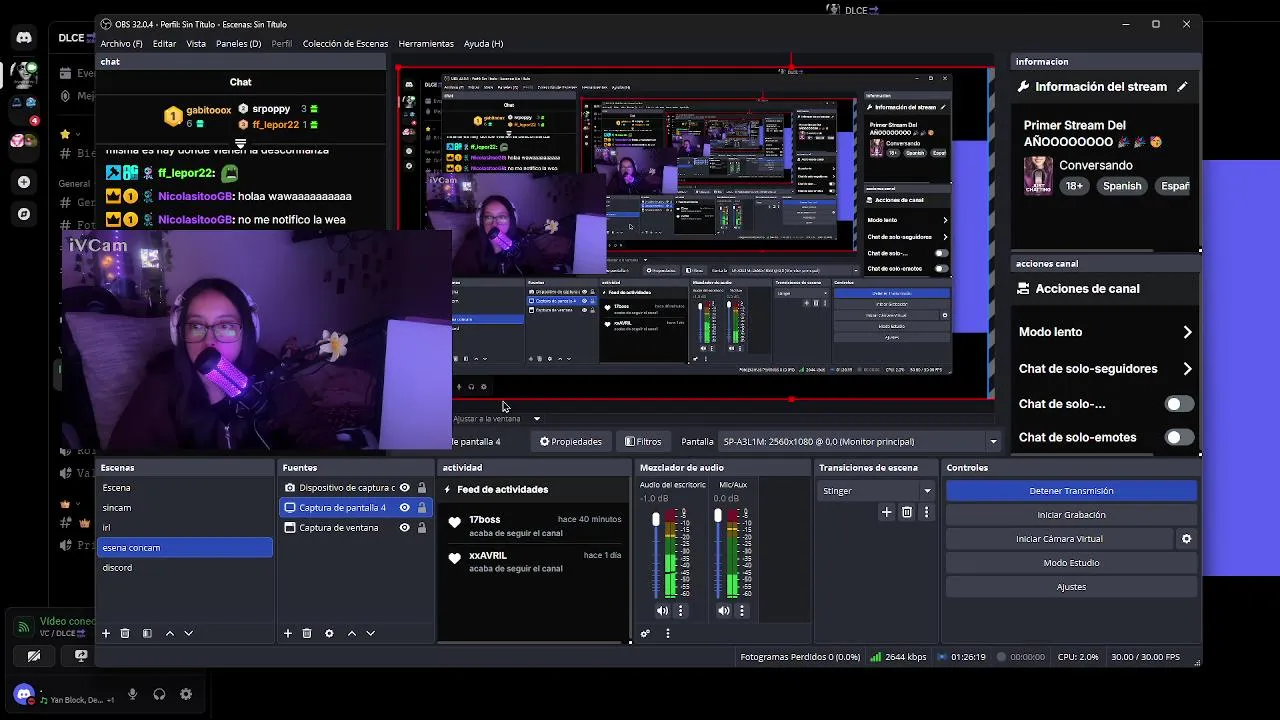Open Ajustes from the Controles panel
The width and height of the screenshot is (1280, 720).
click(x=1071, y=587)
